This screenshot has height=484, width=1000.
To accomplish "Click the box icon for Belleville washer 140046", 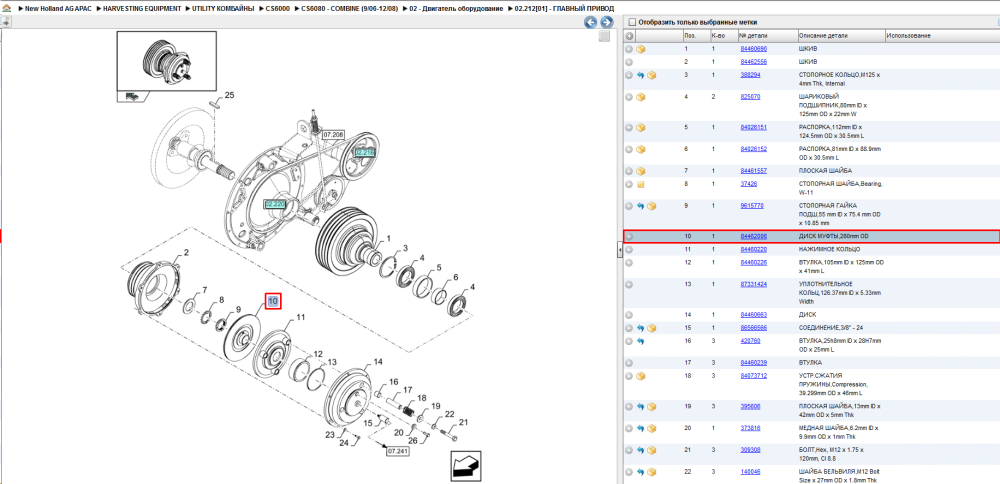I will coord(652,472).
